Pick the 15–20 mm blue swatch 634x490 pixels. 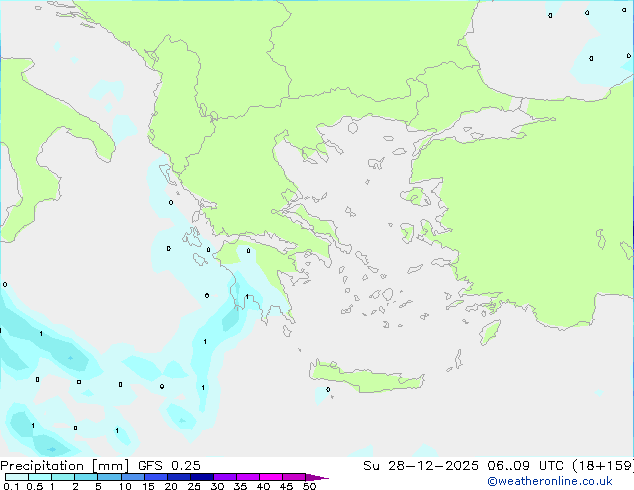(x=156, y=477)
